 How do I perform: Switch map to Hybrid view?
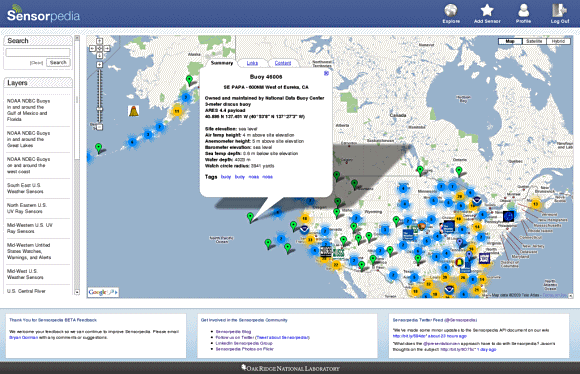pos(558,41)
